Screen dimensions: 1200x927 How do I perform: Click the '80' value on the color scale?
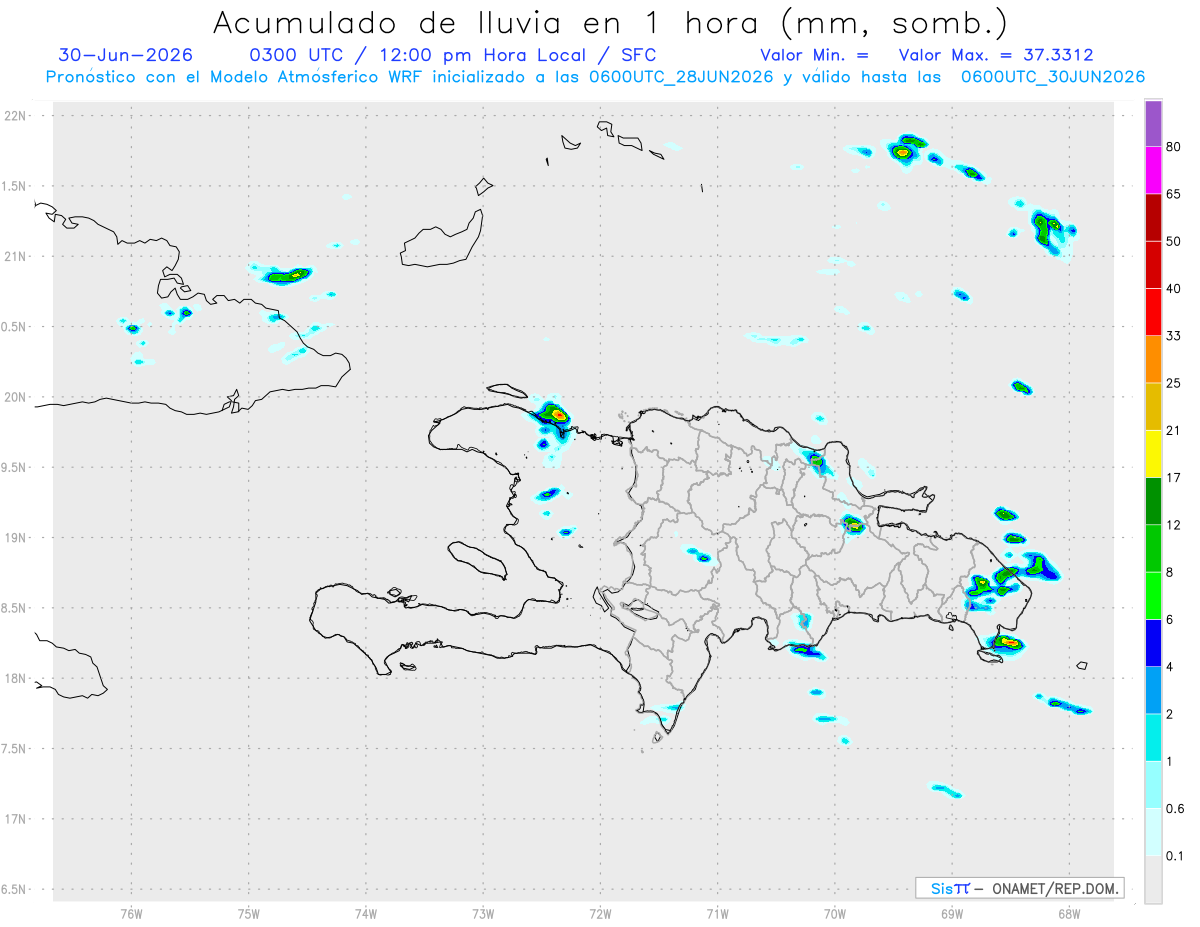1174,148
